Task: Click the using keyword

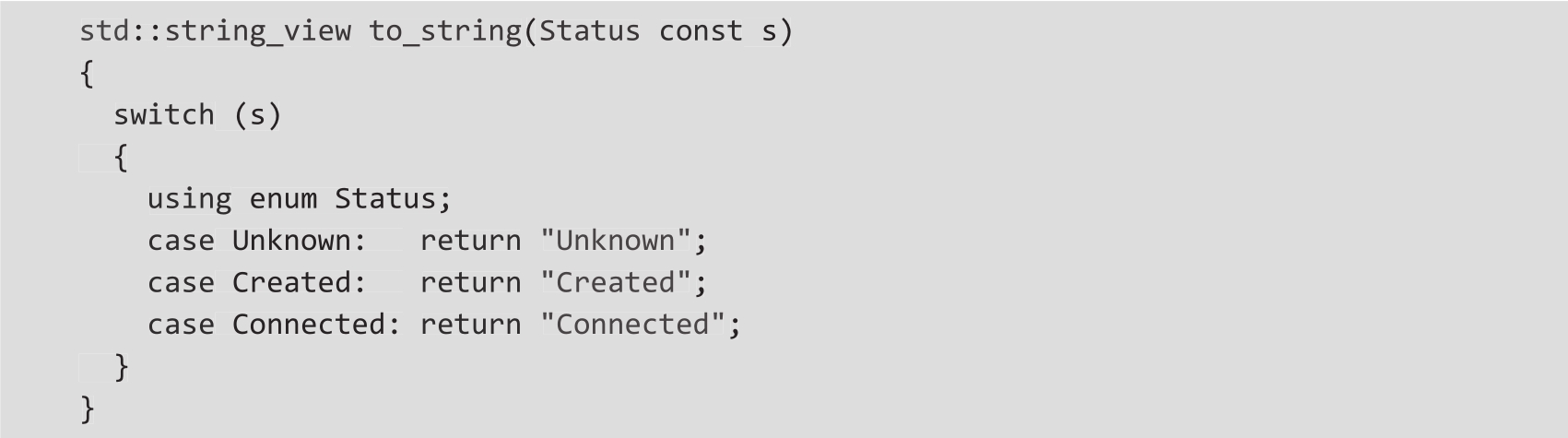Action: 190,199
